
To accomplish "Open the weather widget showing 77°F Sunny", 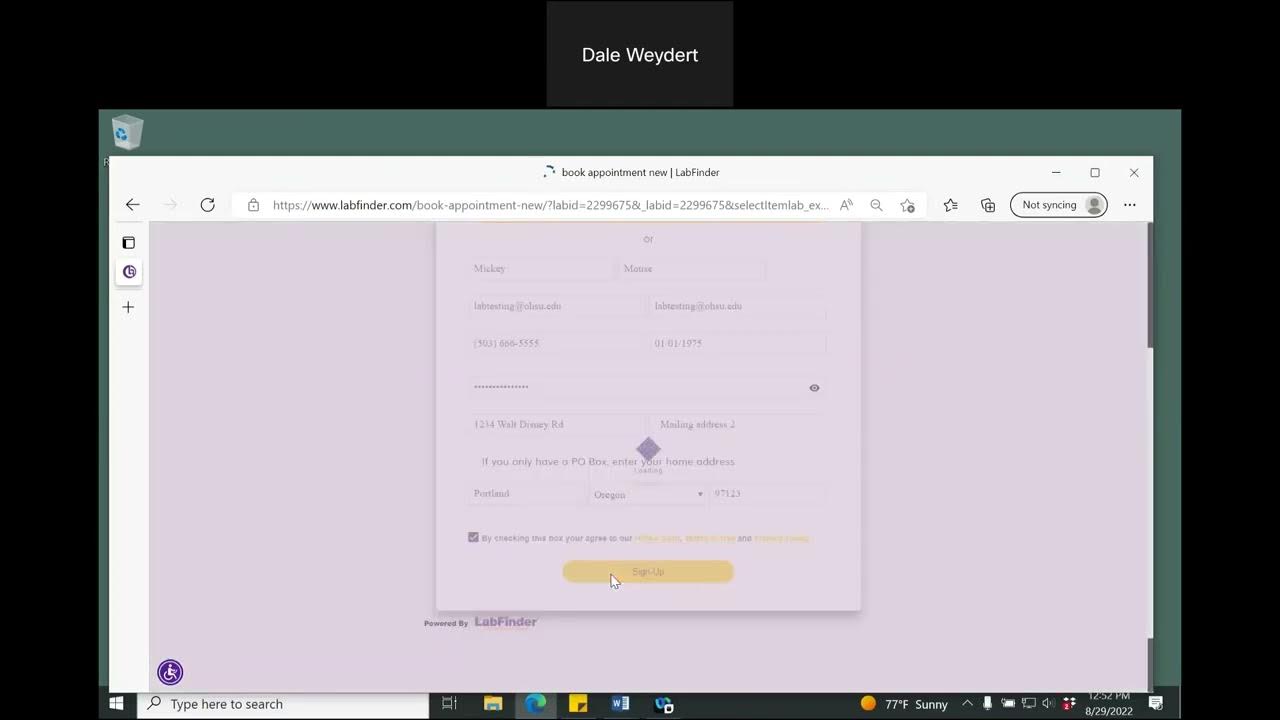I will click(x=903, y=704).
